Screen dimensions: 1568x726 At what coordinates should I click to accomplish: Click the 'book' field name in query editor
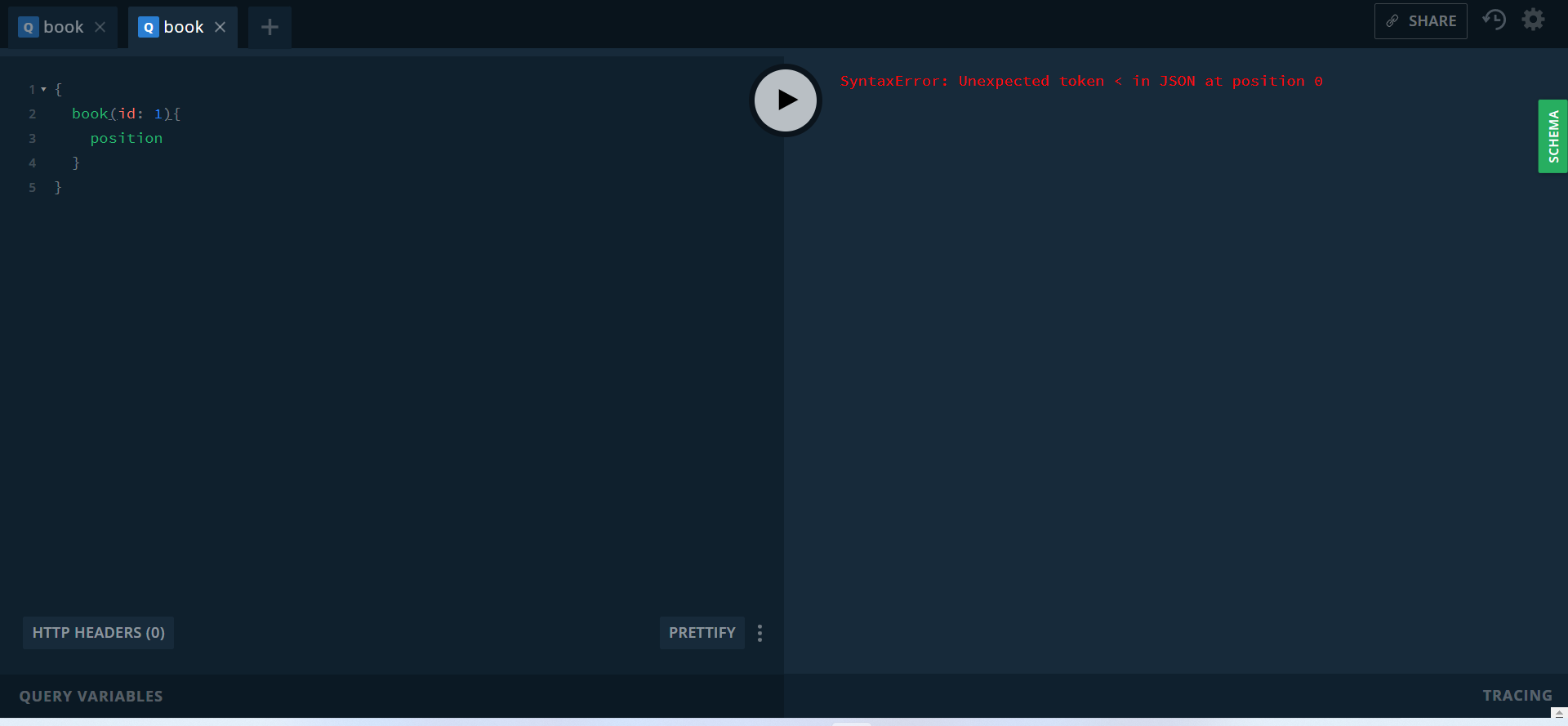(x=90, y=114)
